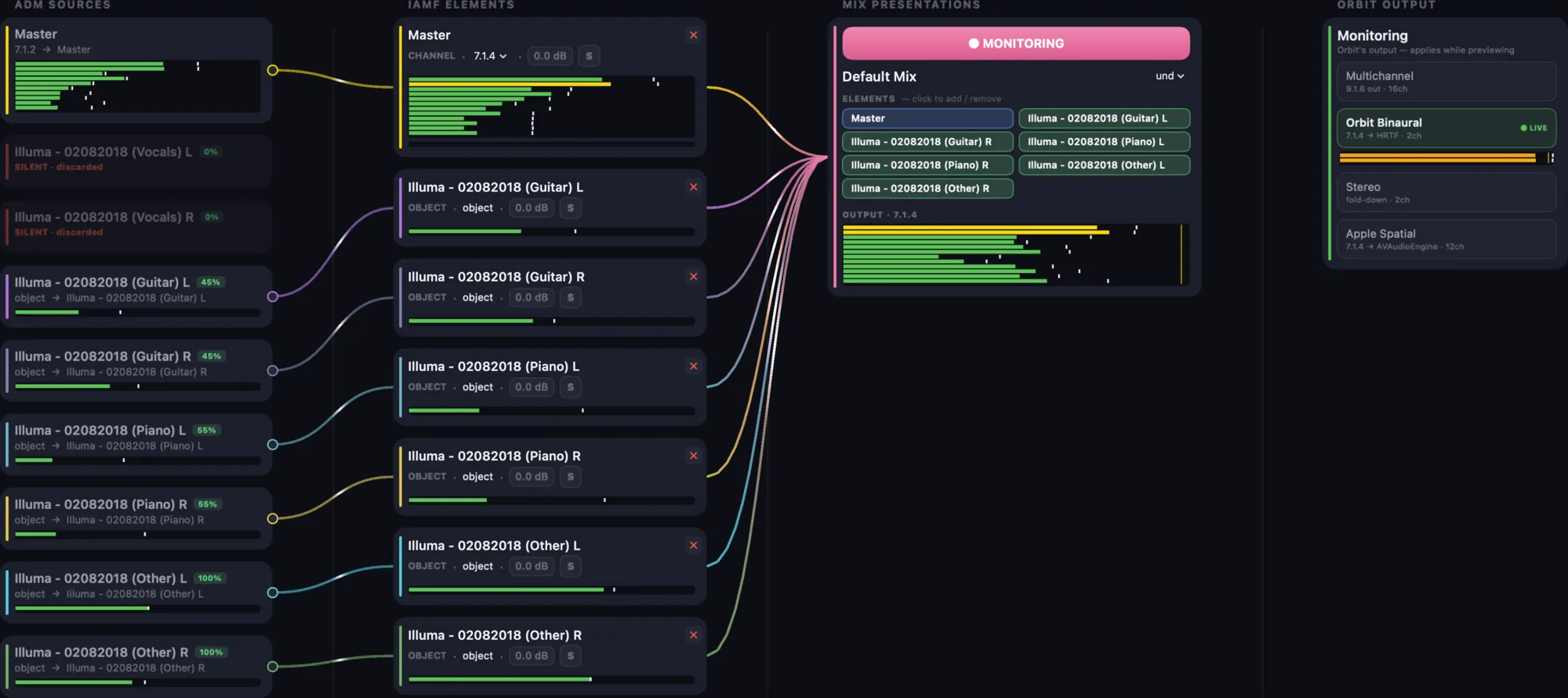The height and width of the screenshot is (698, 1568).
Task: Adjust Master element 0.0 dB gain field
Action: pos(550,56)
